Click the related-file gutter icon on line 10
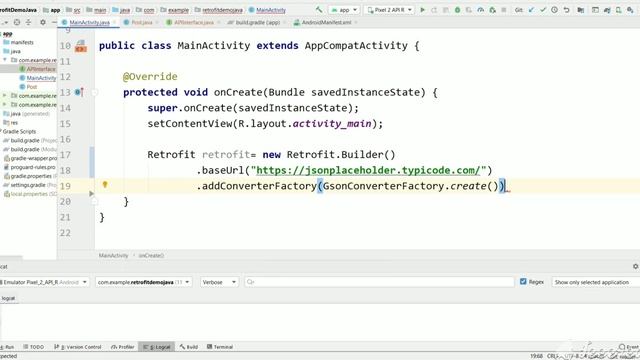This screenshot has height=360, width=640. tap(81, 46)
